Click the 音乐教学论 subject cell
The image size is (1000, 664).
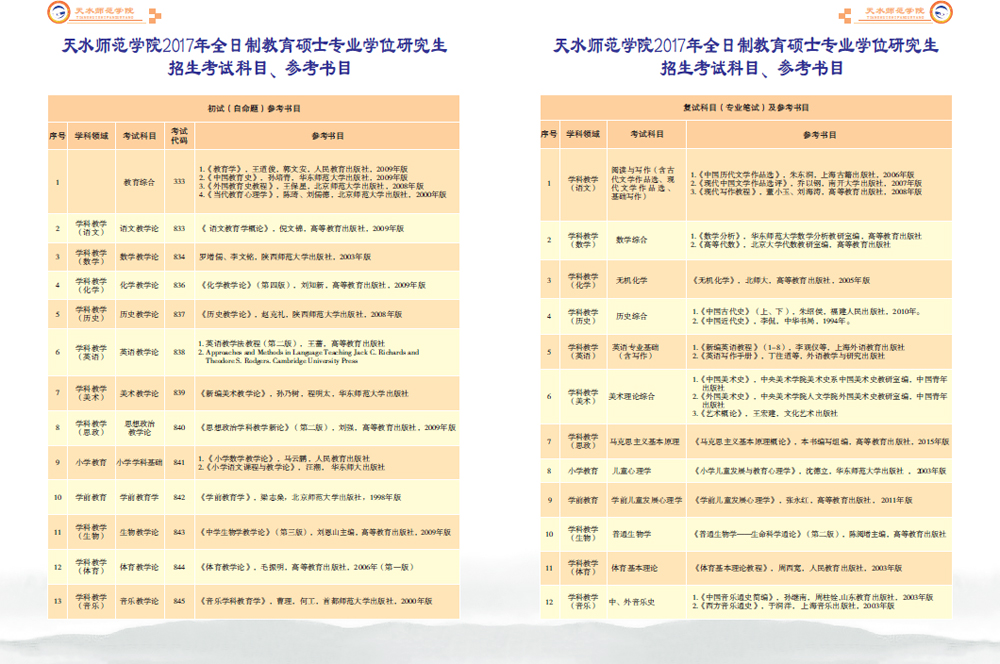click(139, 601)
